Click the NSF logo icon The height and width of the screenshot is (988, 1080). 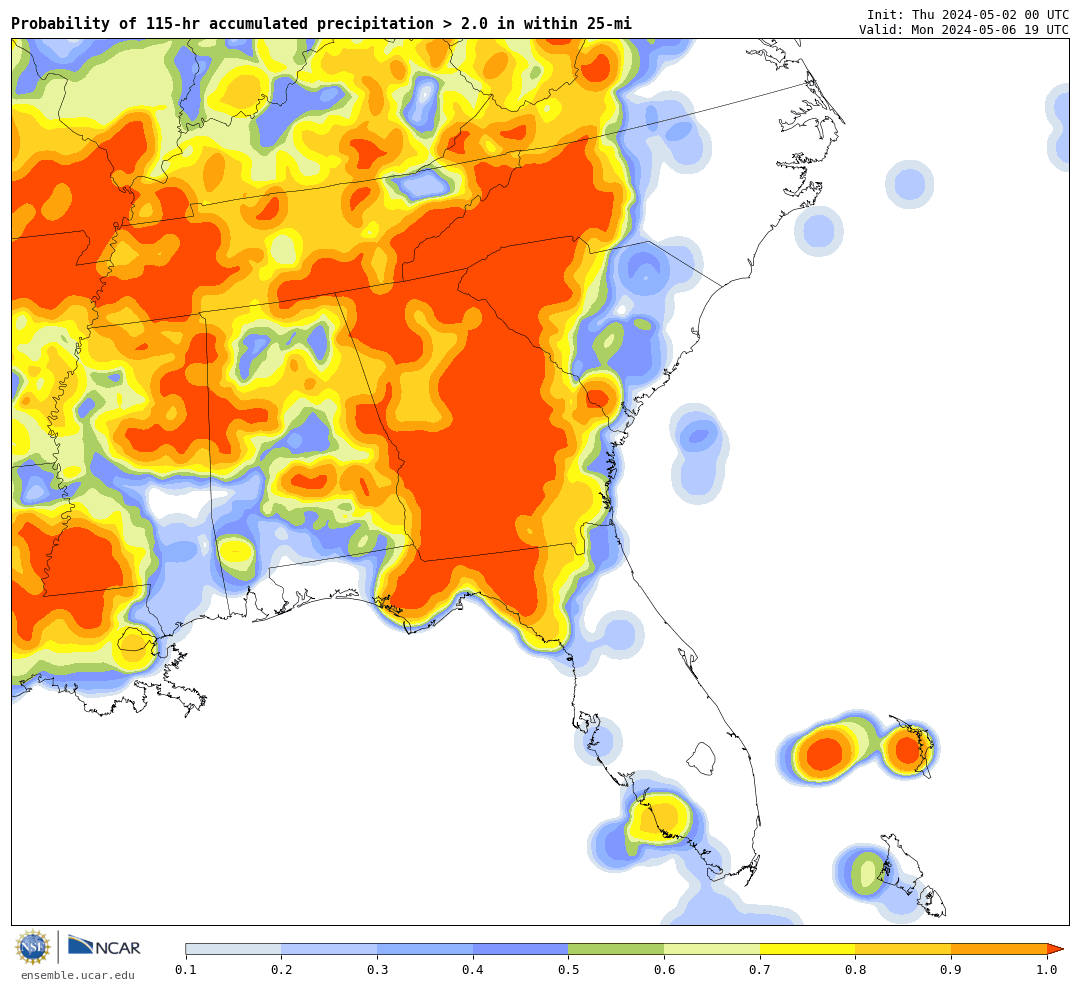point(33,947)
